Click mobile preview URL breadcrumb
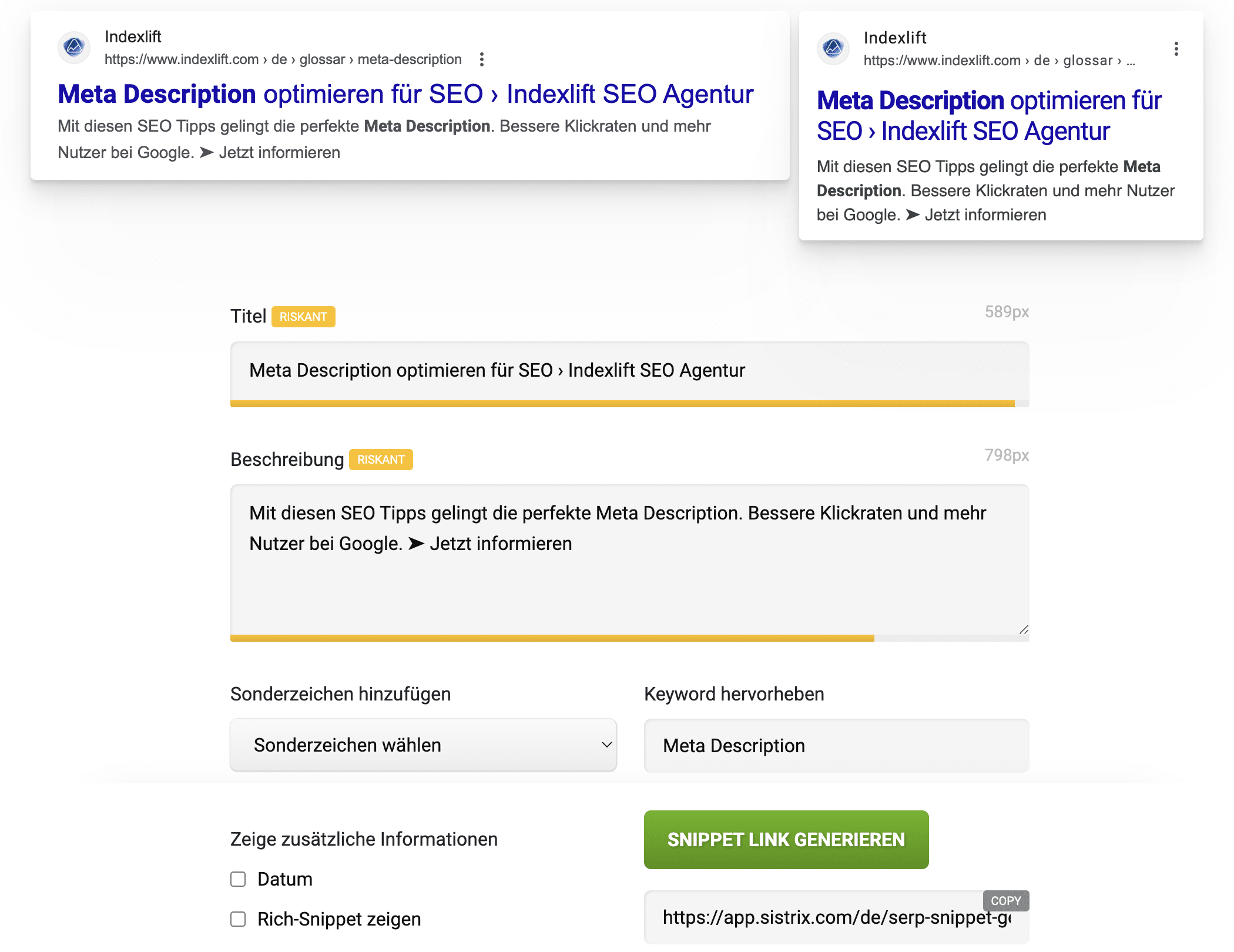The width and height of the screenshot is (1234, 952). click(999, 61)
